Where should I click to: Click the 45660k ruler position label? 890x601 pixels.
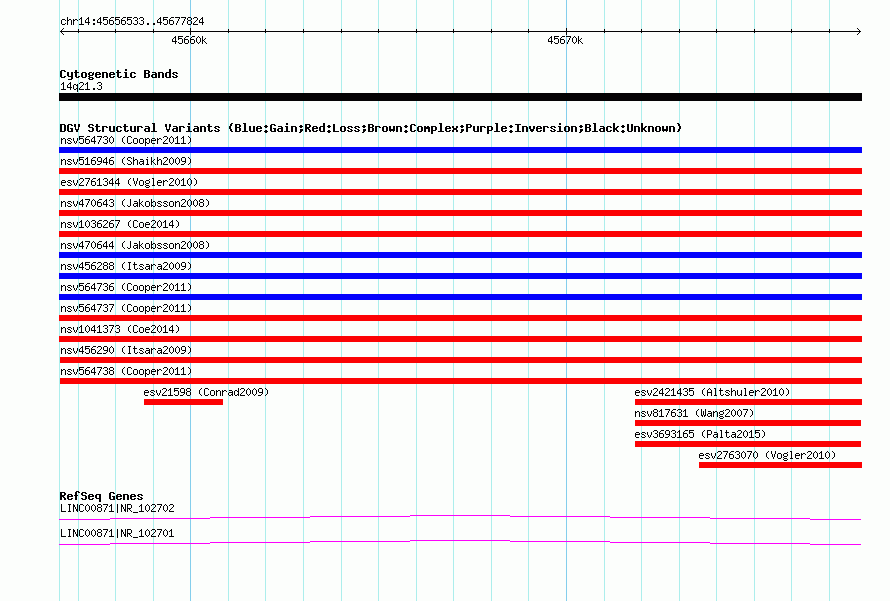(x=189, y=40)
